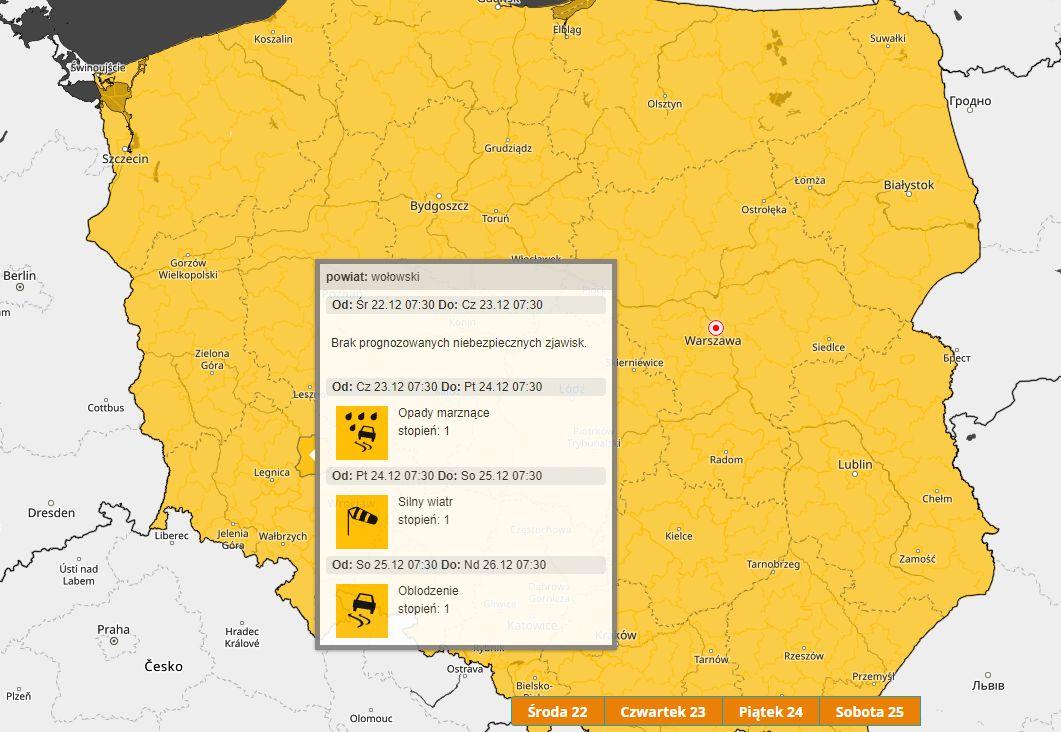Screen dimensions: 1061x732
Task: Click the Elbląg label on the map
Action: 567,30
